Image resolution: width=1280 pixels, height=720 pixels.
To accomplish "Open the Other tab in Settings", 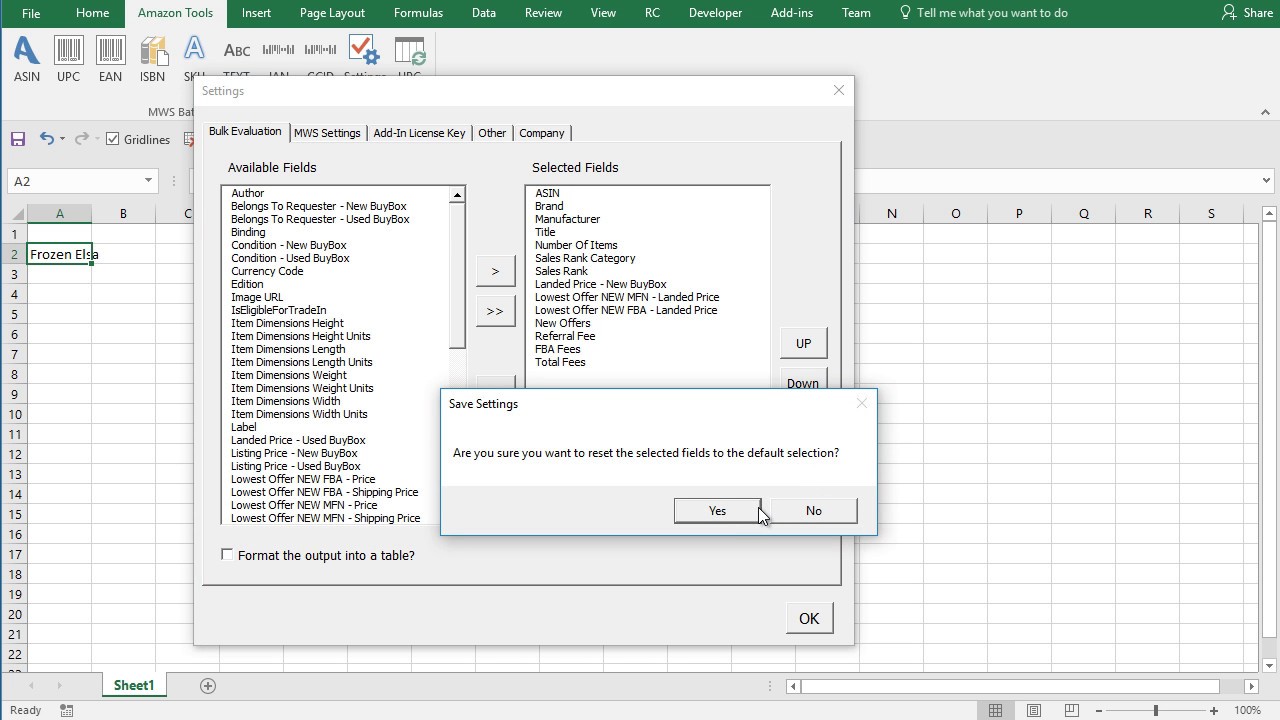I will [x=492, y=133].
